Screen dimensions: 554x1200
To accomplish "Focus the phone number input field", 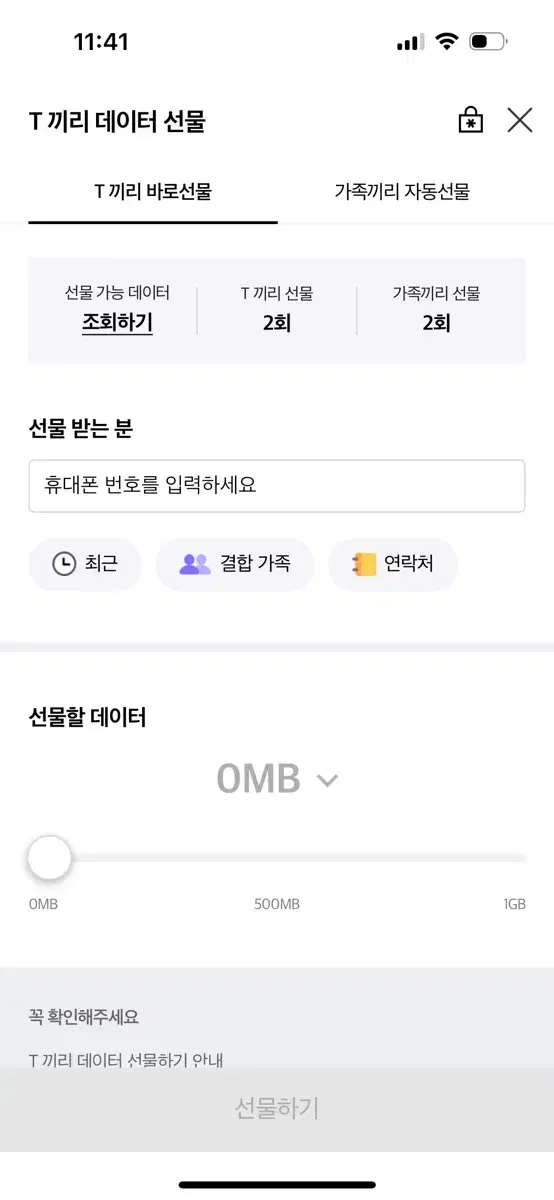I will 277,486.
